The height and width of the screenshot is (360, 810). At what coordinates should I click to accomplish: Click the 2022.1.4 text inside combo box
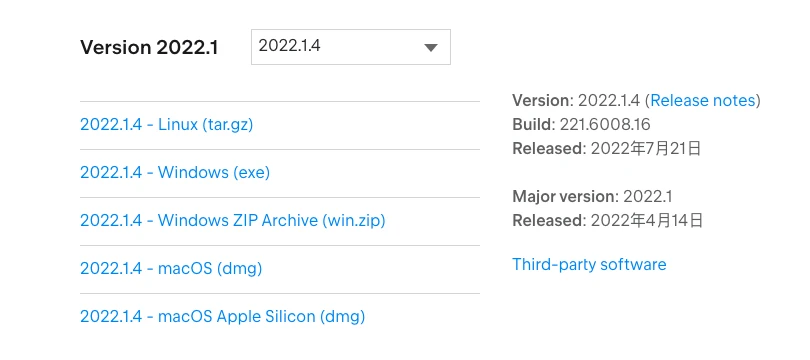pyautogui.click(x=289, y=46)
